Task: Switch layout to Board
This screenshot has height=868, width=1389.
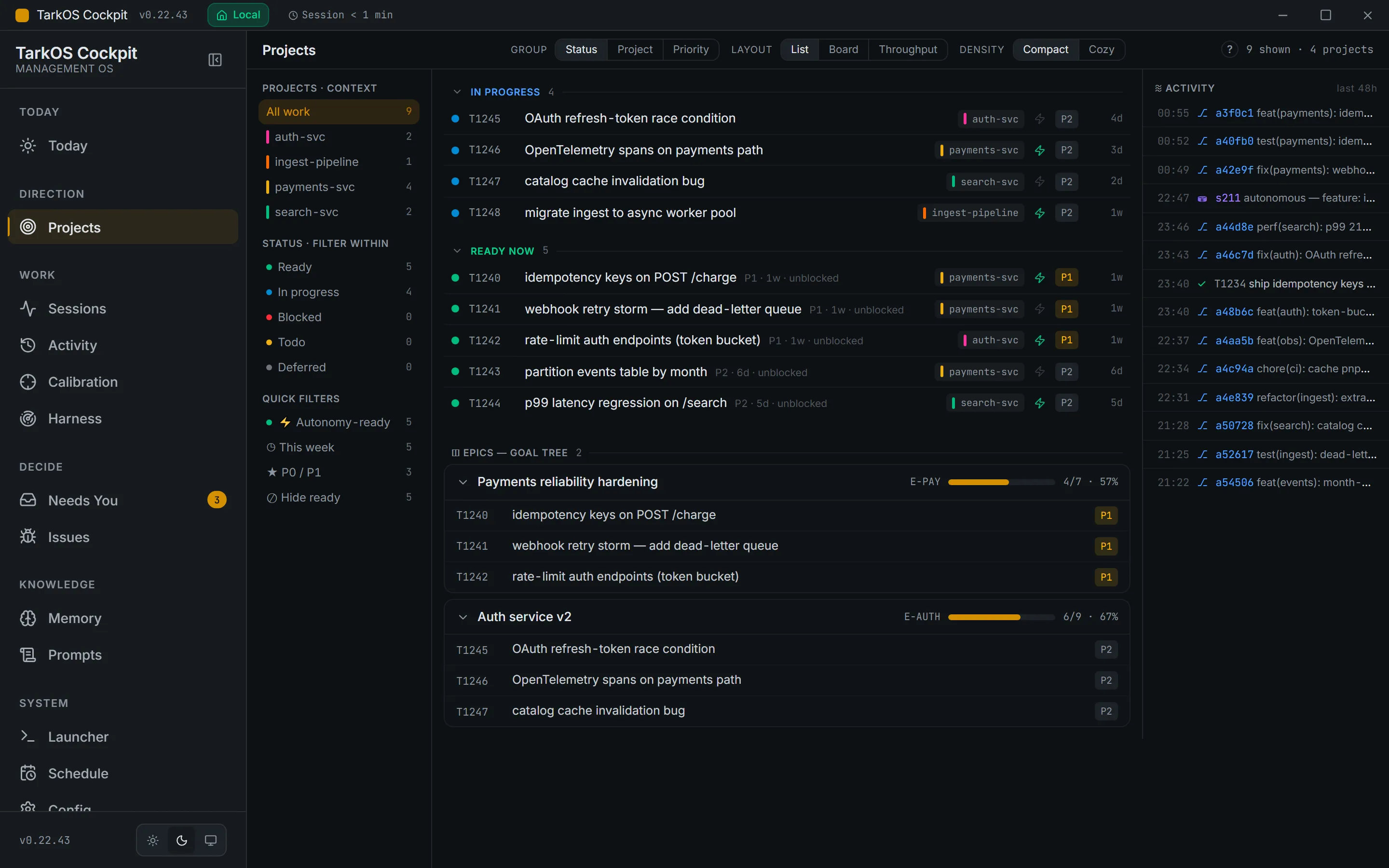Action: point(843,49)
